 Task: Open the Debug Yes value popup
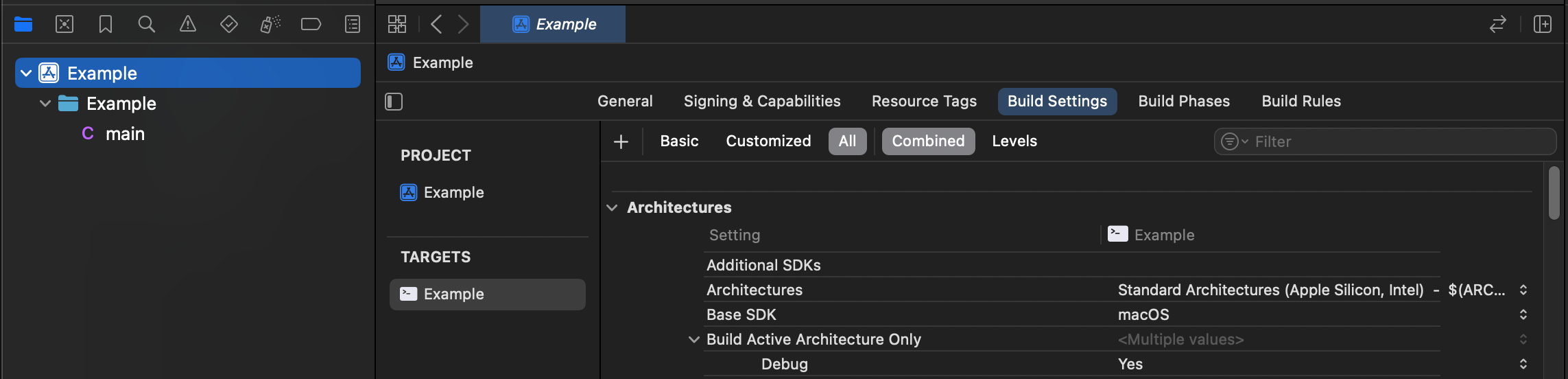1523,364
